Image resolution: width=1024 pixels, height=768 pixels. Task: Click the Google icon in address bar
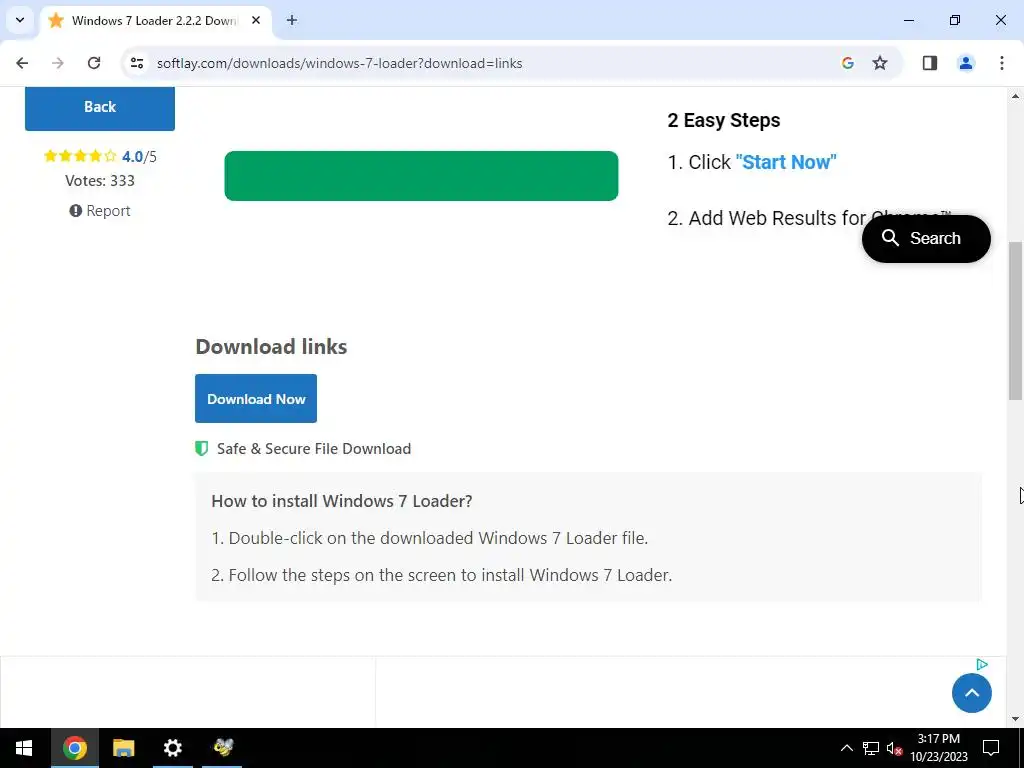(x=848, y=63)
